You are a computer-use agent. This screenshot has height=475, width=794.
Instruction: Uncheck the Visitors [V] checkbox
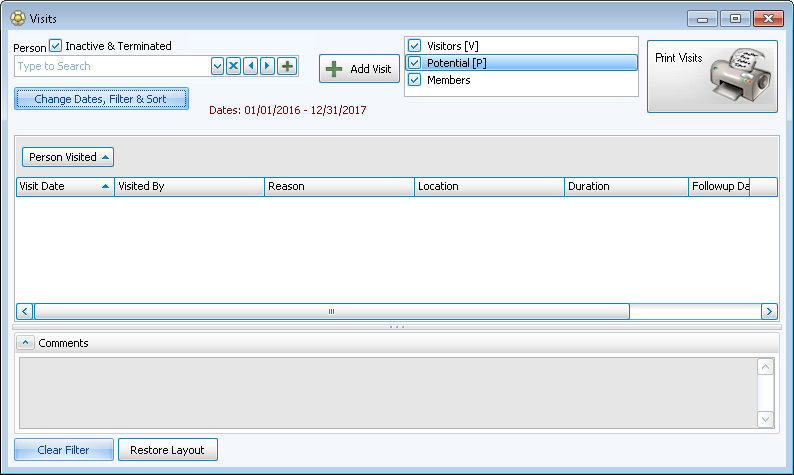(415, 46)
